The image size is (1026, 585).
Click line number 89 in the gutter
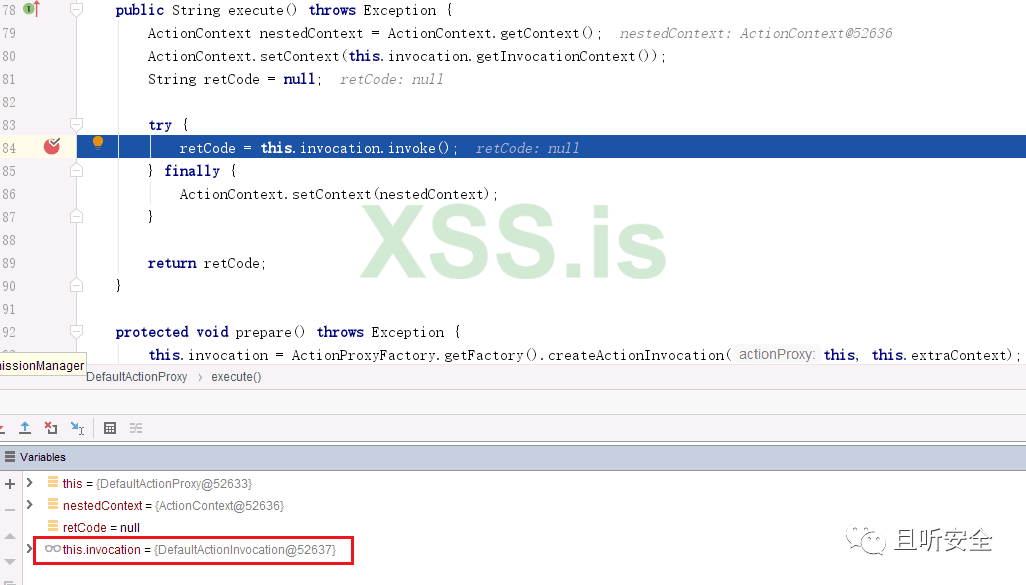9,263
